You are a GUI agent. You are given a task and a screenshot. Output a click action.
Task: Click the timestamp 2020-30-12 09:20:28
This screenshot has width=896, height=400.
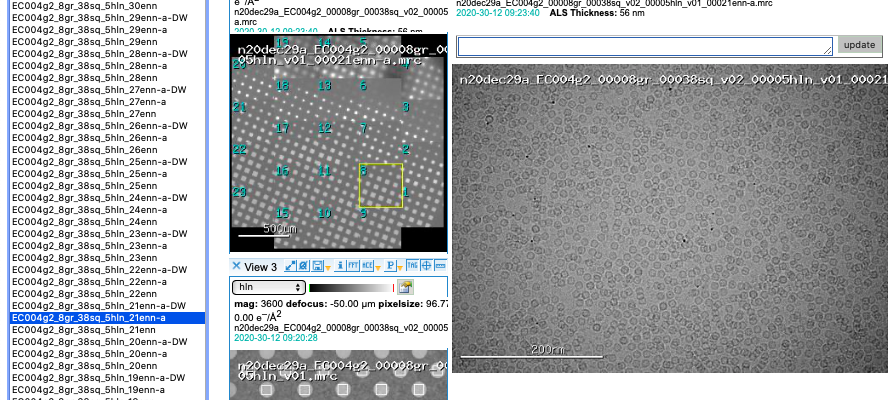click(276, 338)
